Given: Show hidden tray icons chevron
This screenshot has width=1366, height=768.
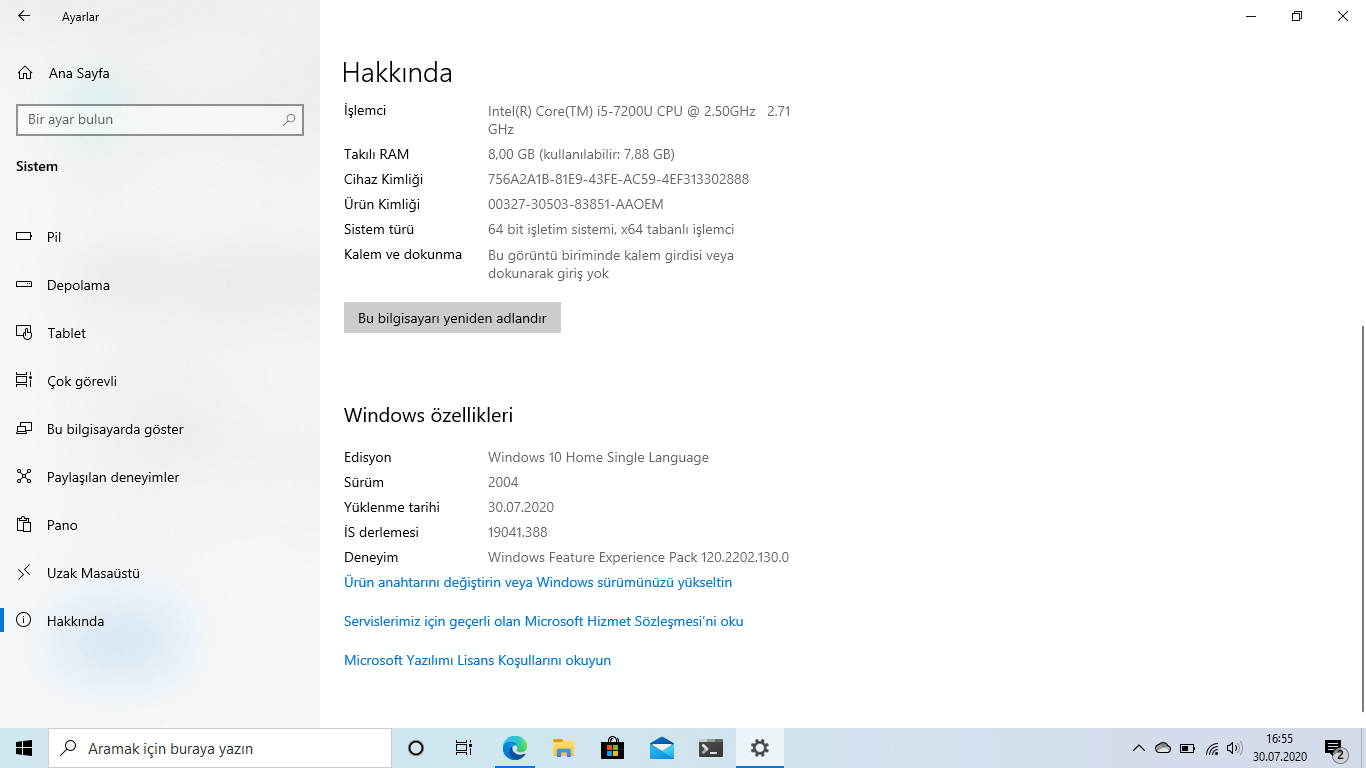Looking at the screenshot, I should tap(1138, 748).
